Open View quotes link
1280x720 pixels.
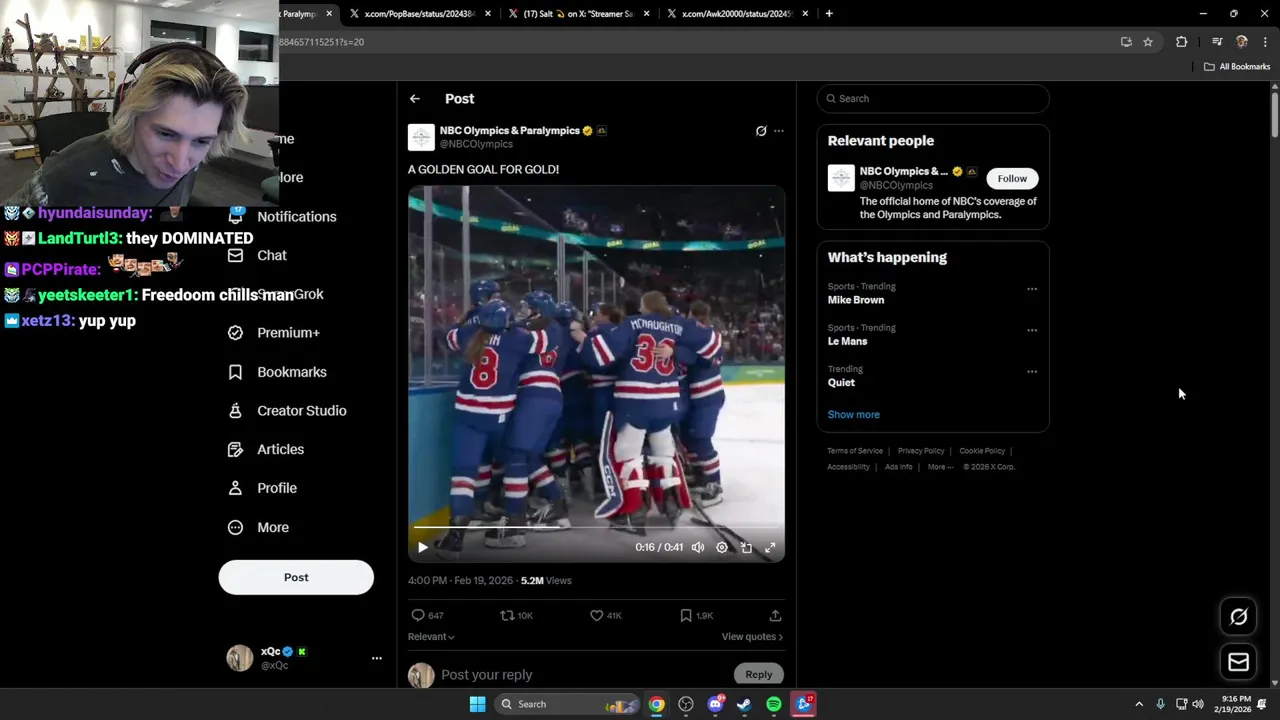pyautogui.click(x=752, y=637)
